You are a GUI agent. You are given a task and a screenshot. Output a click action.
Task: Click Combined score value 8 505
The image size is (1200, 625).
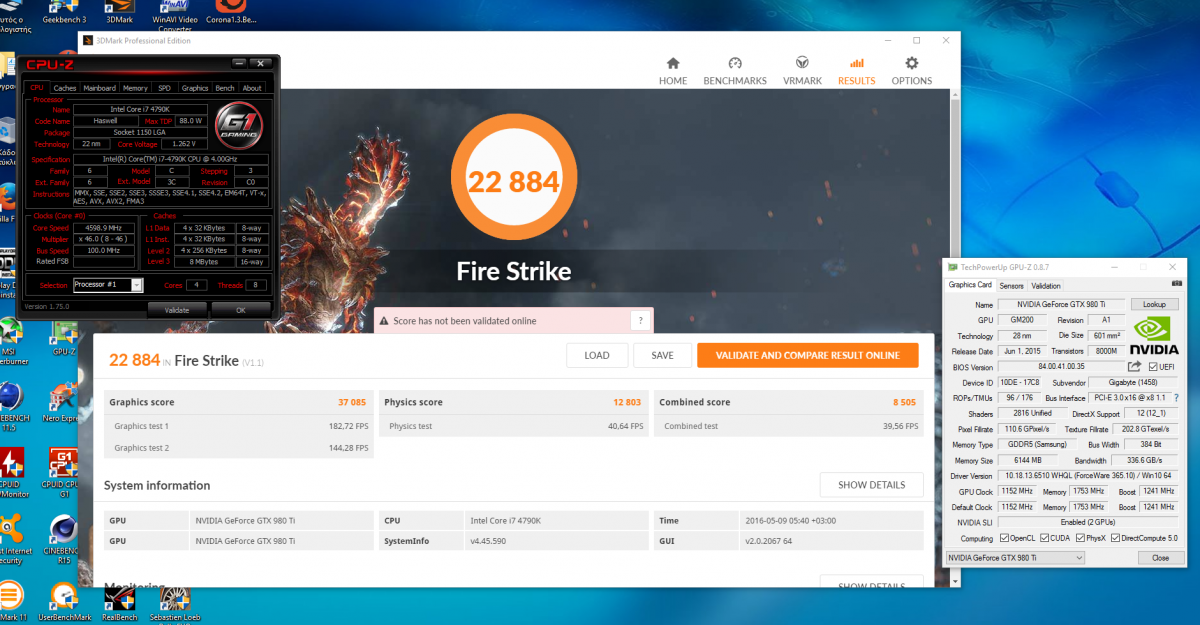905,402
